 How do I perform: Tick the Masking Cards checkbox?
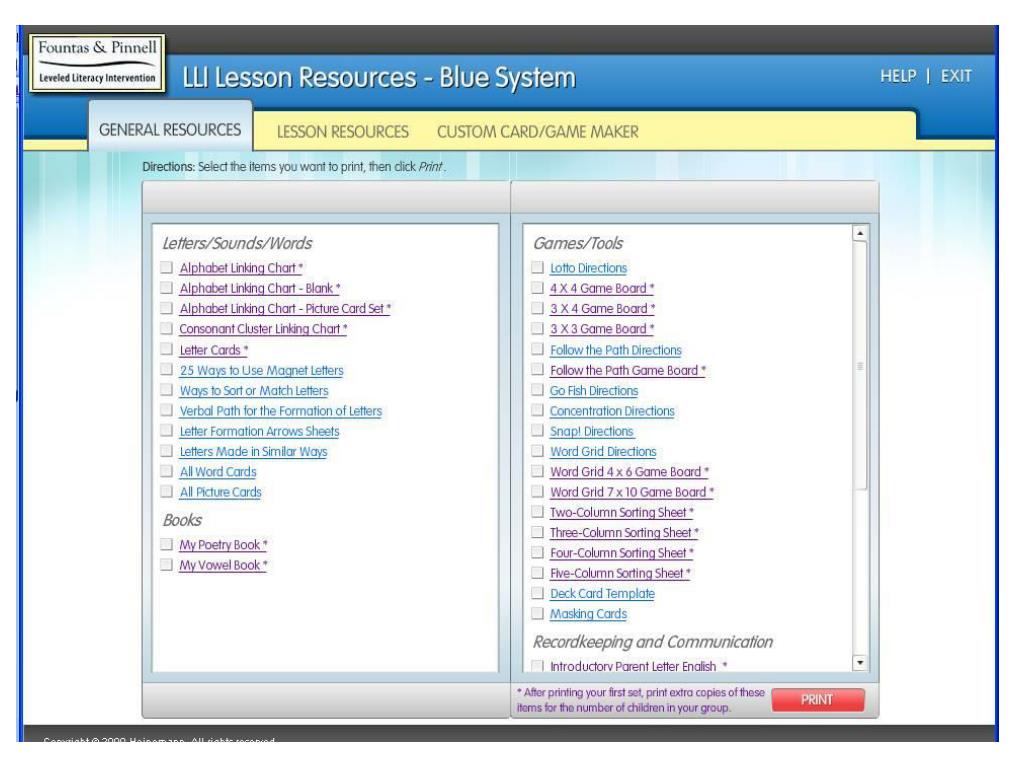[537, 613]
